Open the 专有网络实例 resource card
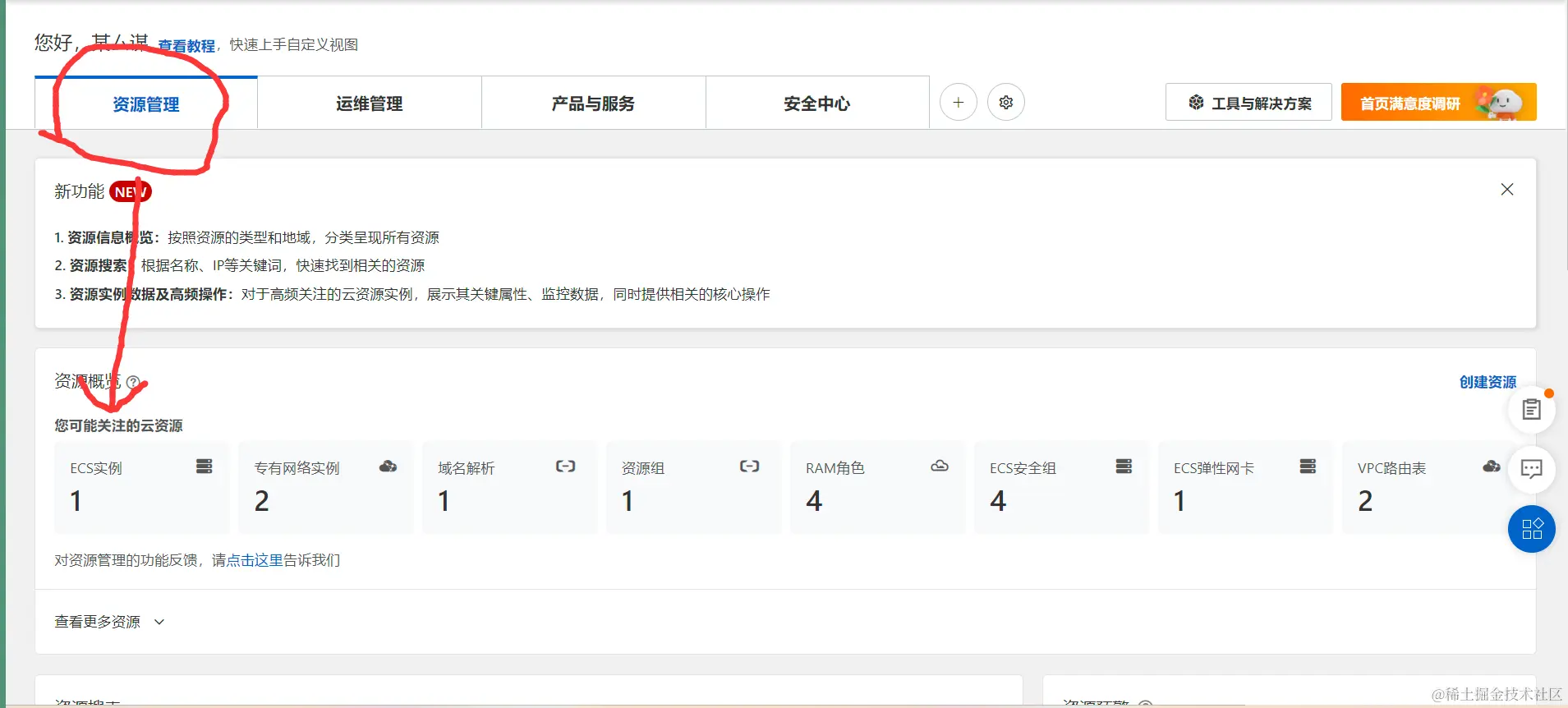 325,488
